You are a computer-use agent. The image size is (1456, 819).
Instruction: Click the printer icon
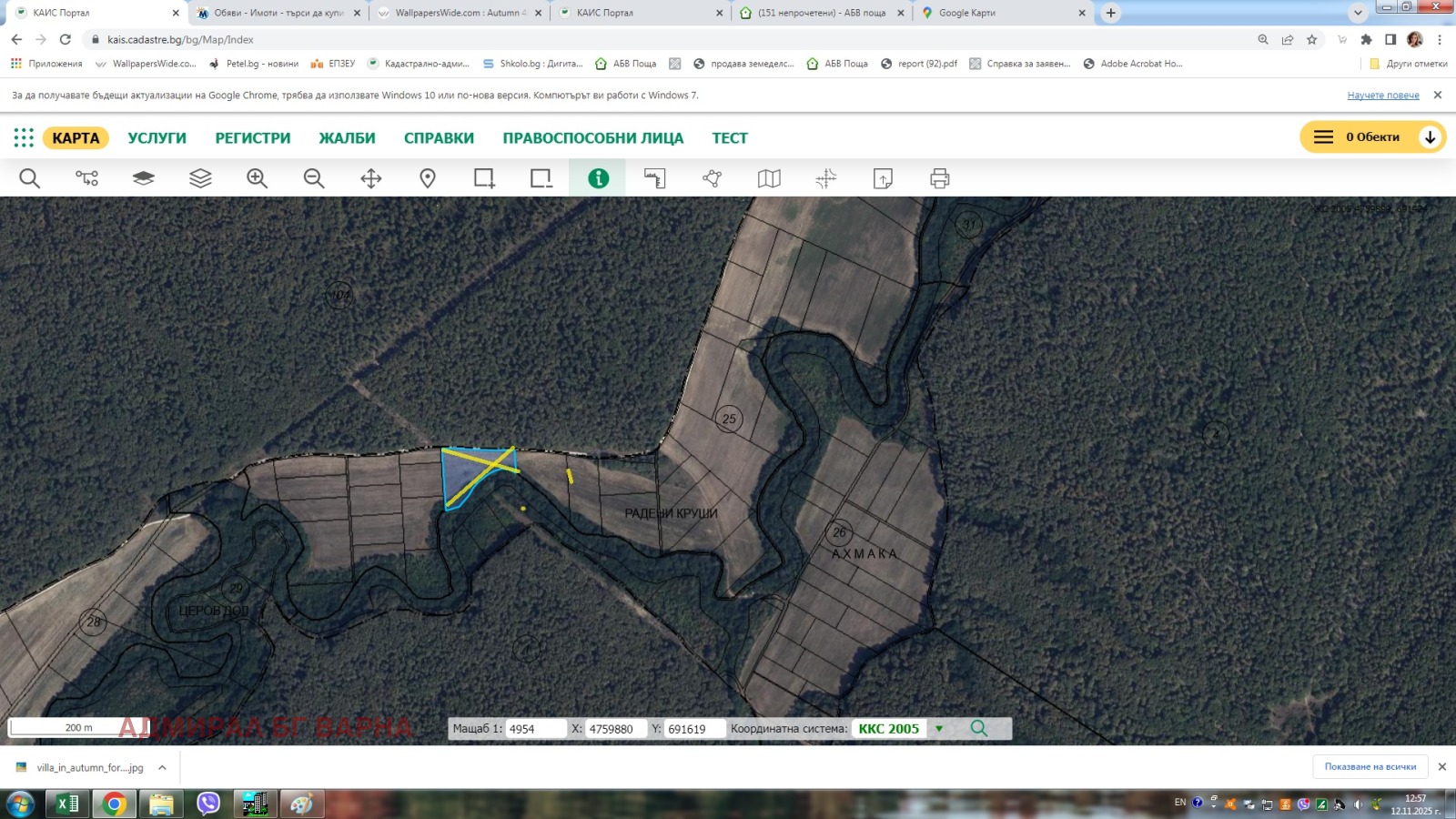[x=940, y=178]
